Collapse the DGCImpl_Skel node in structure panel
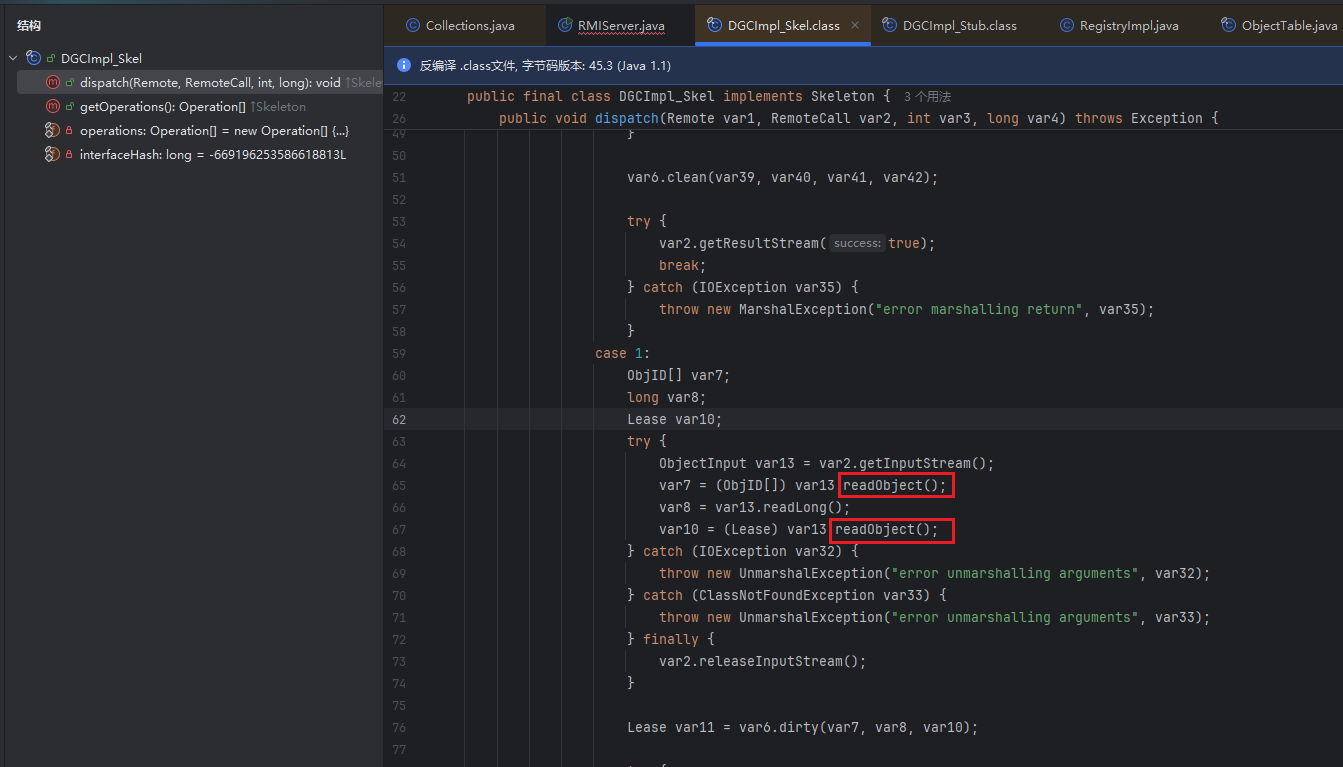 [13, 58]
